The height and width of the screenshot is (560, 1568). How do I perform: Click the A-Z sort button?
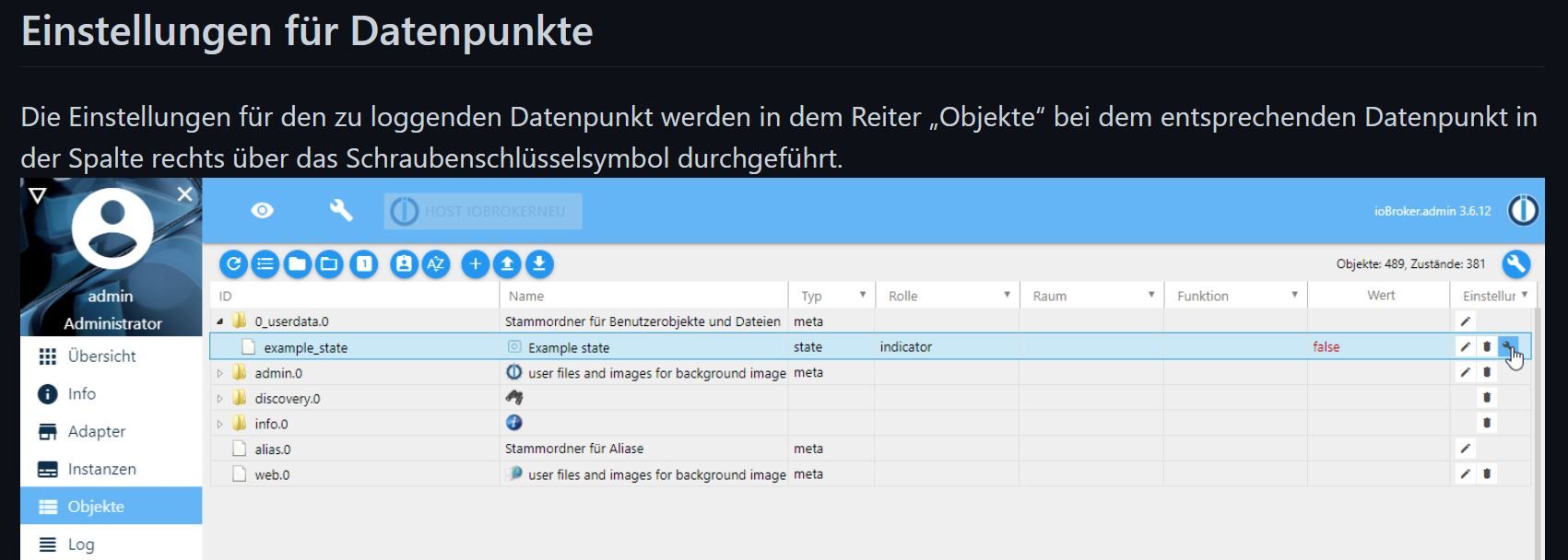(x=436, y=264)
